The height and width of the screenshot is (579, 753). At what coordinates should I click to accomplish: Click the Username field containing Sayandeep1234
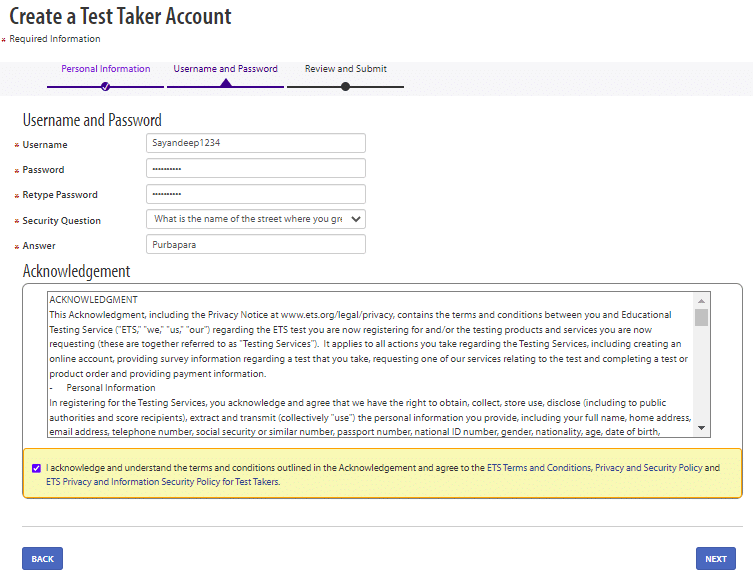coord(256,144)
